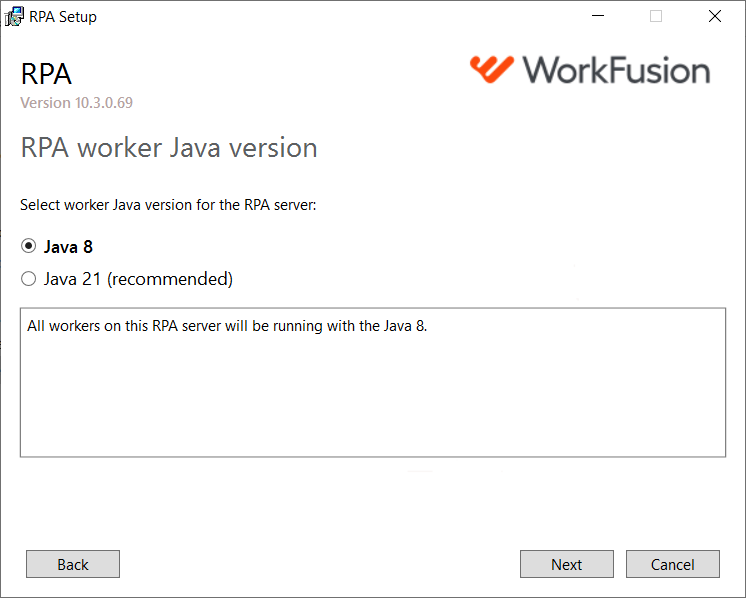The image size is (746, 598).
Task: Click the large RPA product heading
Action: pyautogui.click(x=46, y=74)
